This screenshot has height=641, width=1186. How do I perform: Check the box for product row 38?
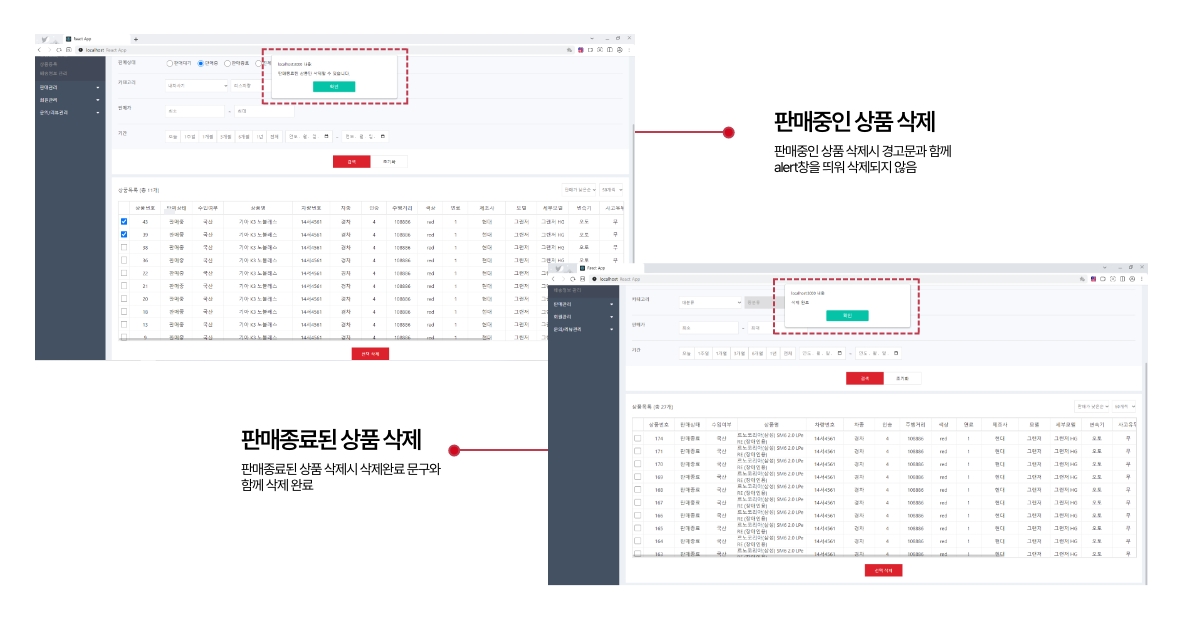[124, 247]
